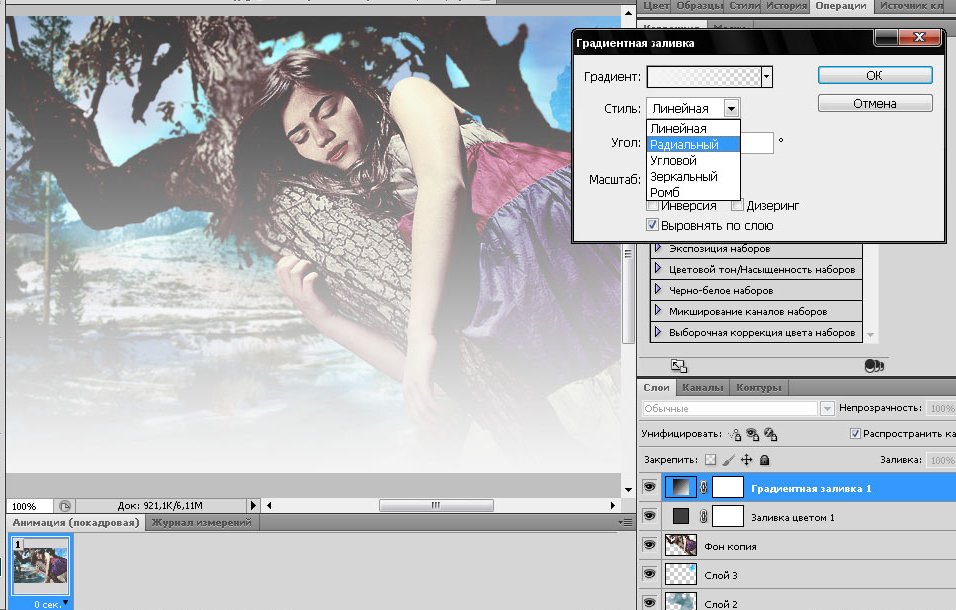The width and height of the screenshot is (956, 610).
Task: Click the Фон копия layer thumbnail
Action: pos(680,545)
